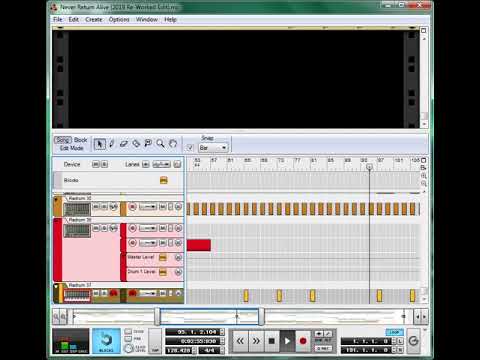Click the navigator right resize handle

262,316
